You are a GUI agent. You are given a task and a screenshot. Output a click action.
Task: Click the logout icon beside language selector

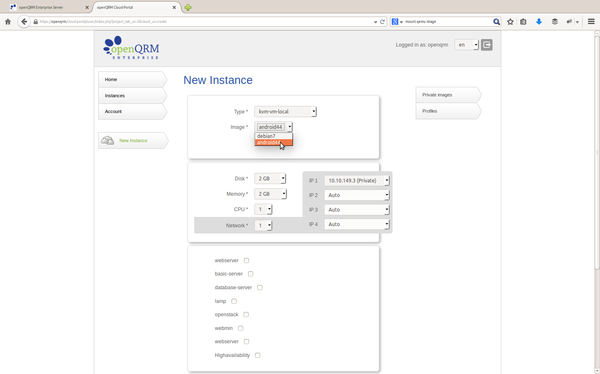click(486, 45)
